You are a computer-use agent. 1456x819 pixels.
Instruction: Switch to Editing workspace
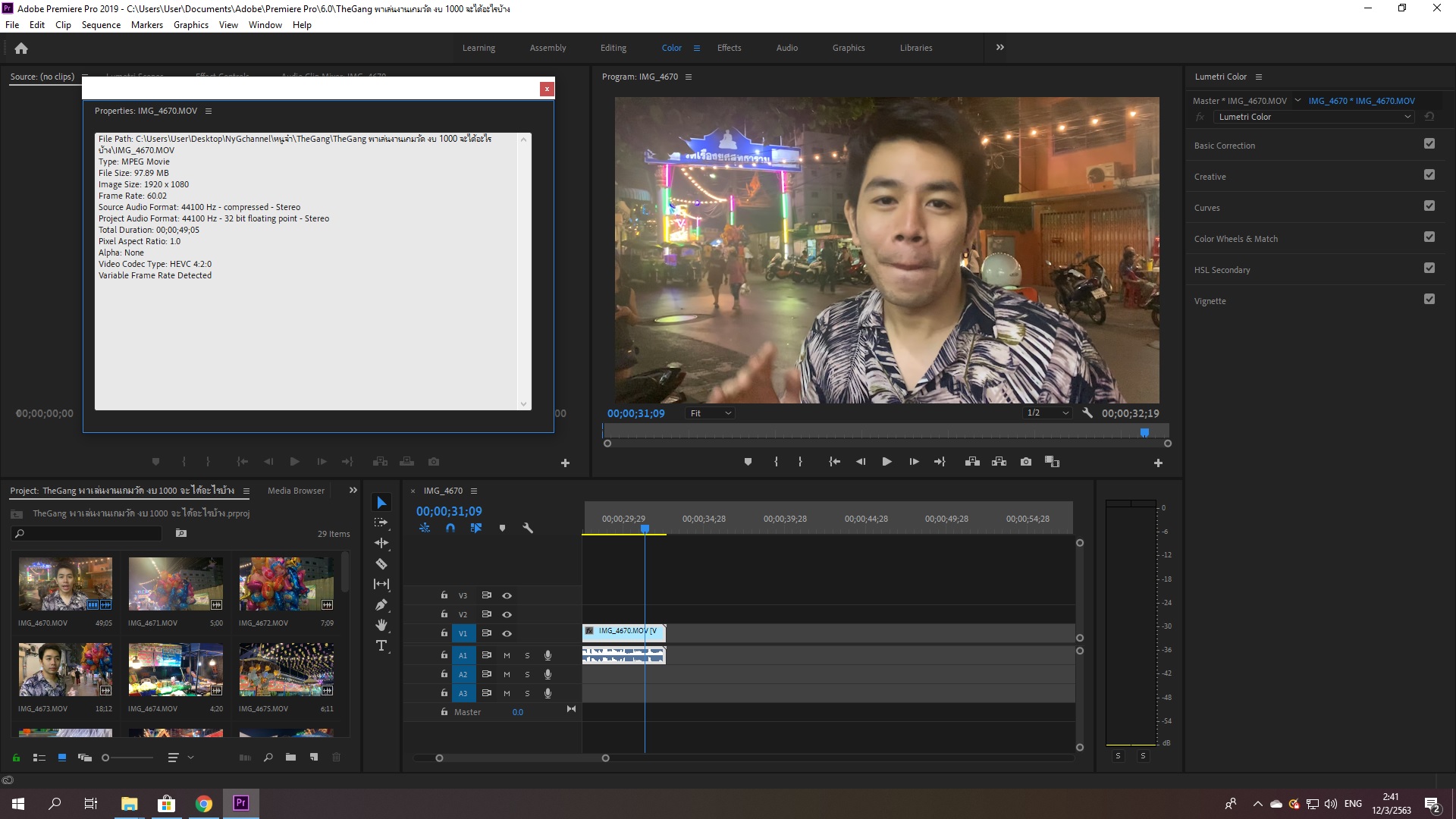point(613,48)
